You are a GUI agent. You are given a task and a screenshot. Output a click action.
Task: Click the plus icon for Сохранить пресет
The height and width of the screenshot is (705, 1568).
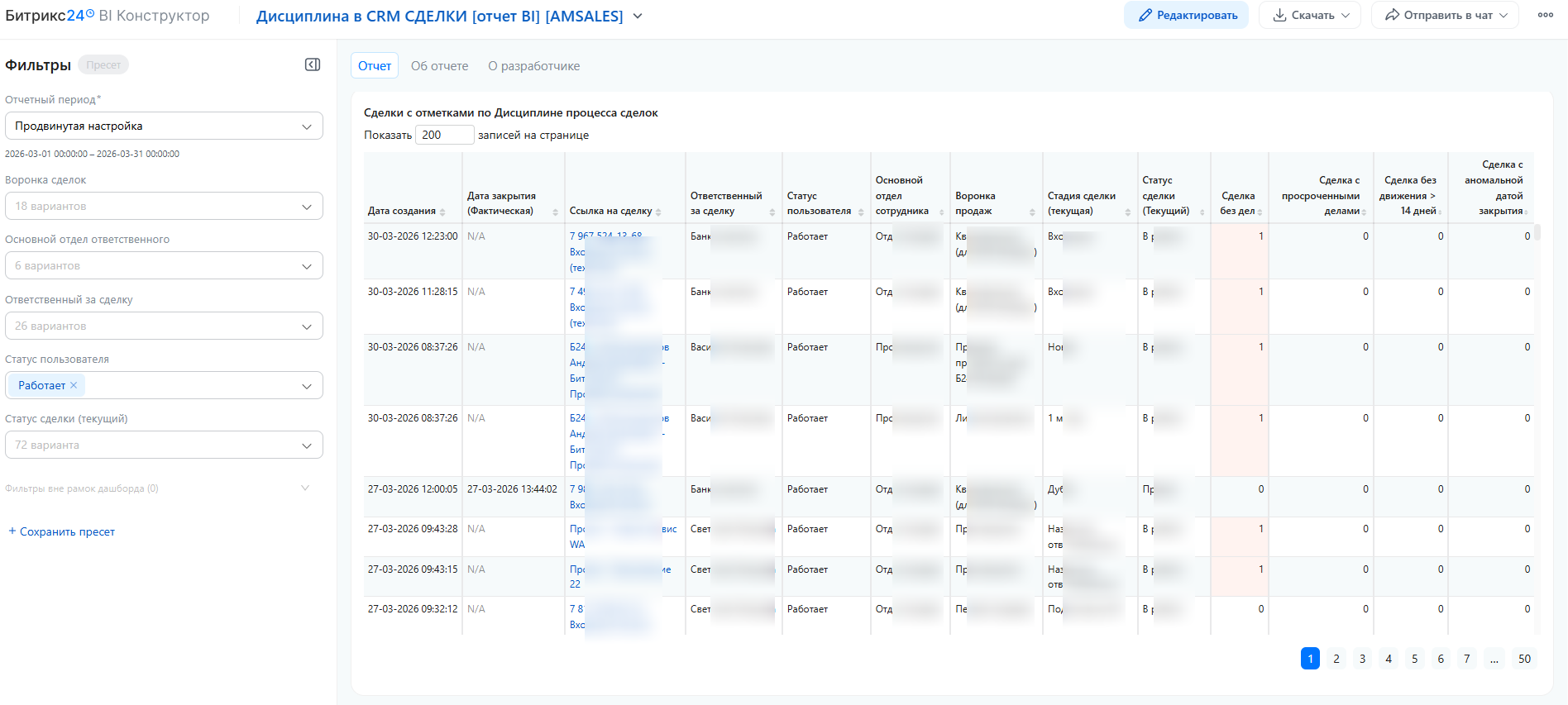[12, 531]
